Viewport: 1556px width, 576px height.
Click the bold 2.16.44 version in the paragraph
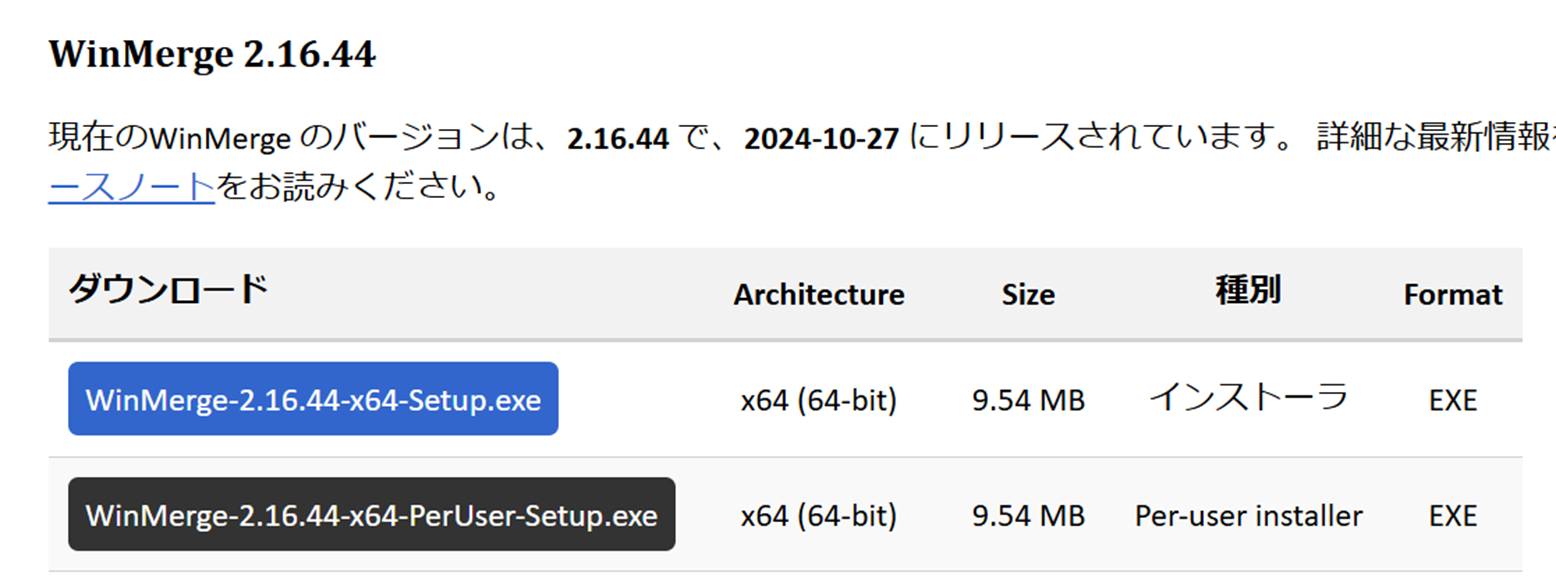[617, 139]
